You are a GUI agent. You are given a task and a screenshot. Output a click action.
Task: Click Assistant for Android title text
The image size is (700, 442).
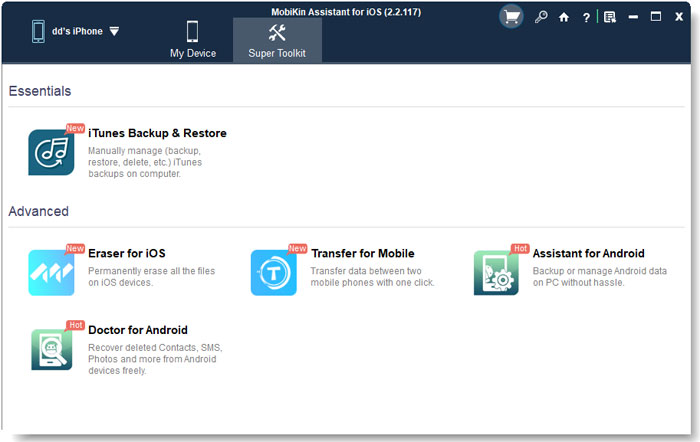coord(588,253)
